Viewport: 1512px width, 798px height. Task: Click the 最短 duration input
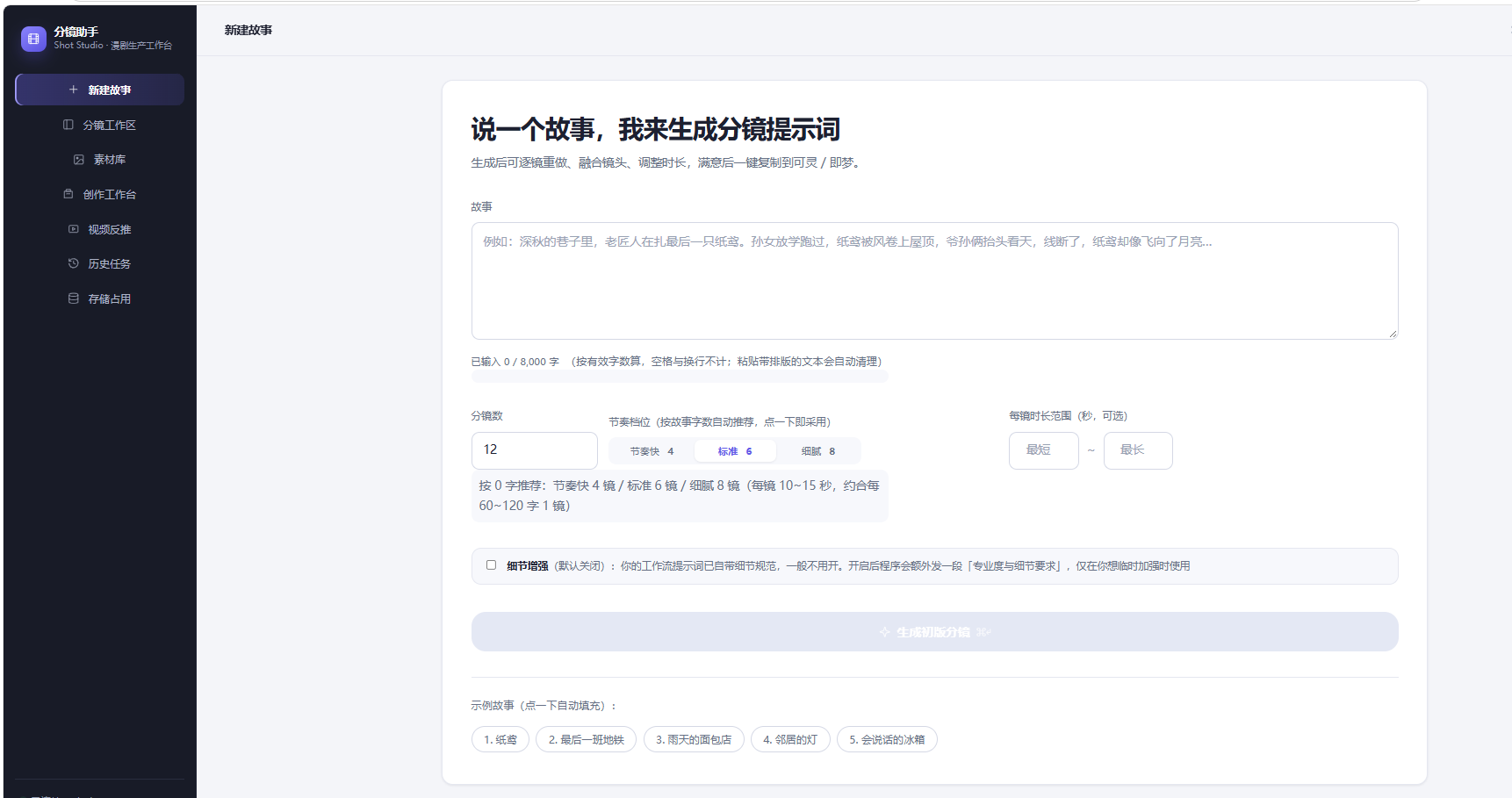1043,450
